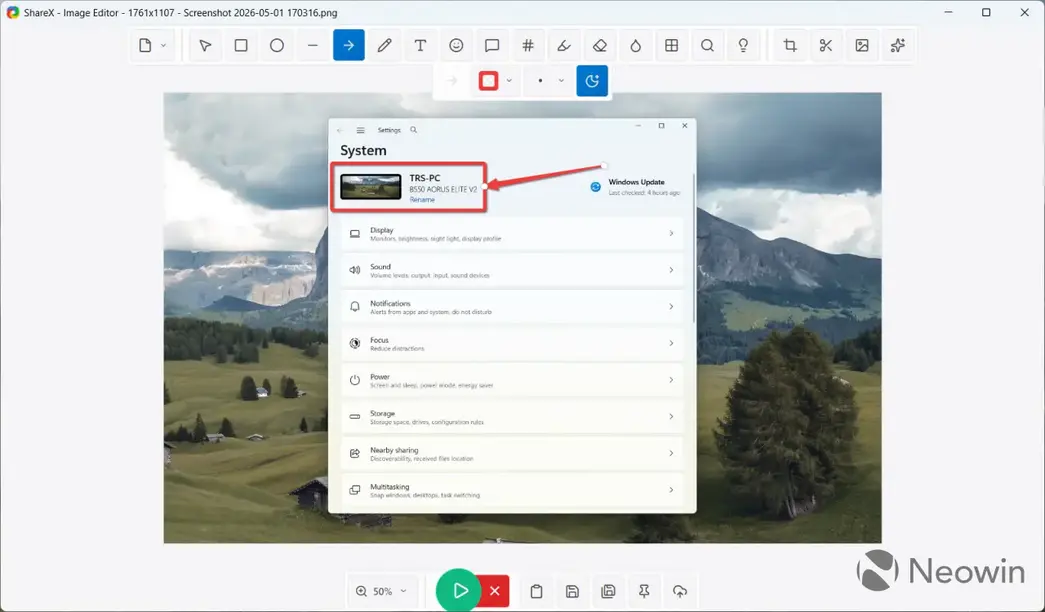
Task: Click the pin to screen icon
Action: tap(644, 591)
